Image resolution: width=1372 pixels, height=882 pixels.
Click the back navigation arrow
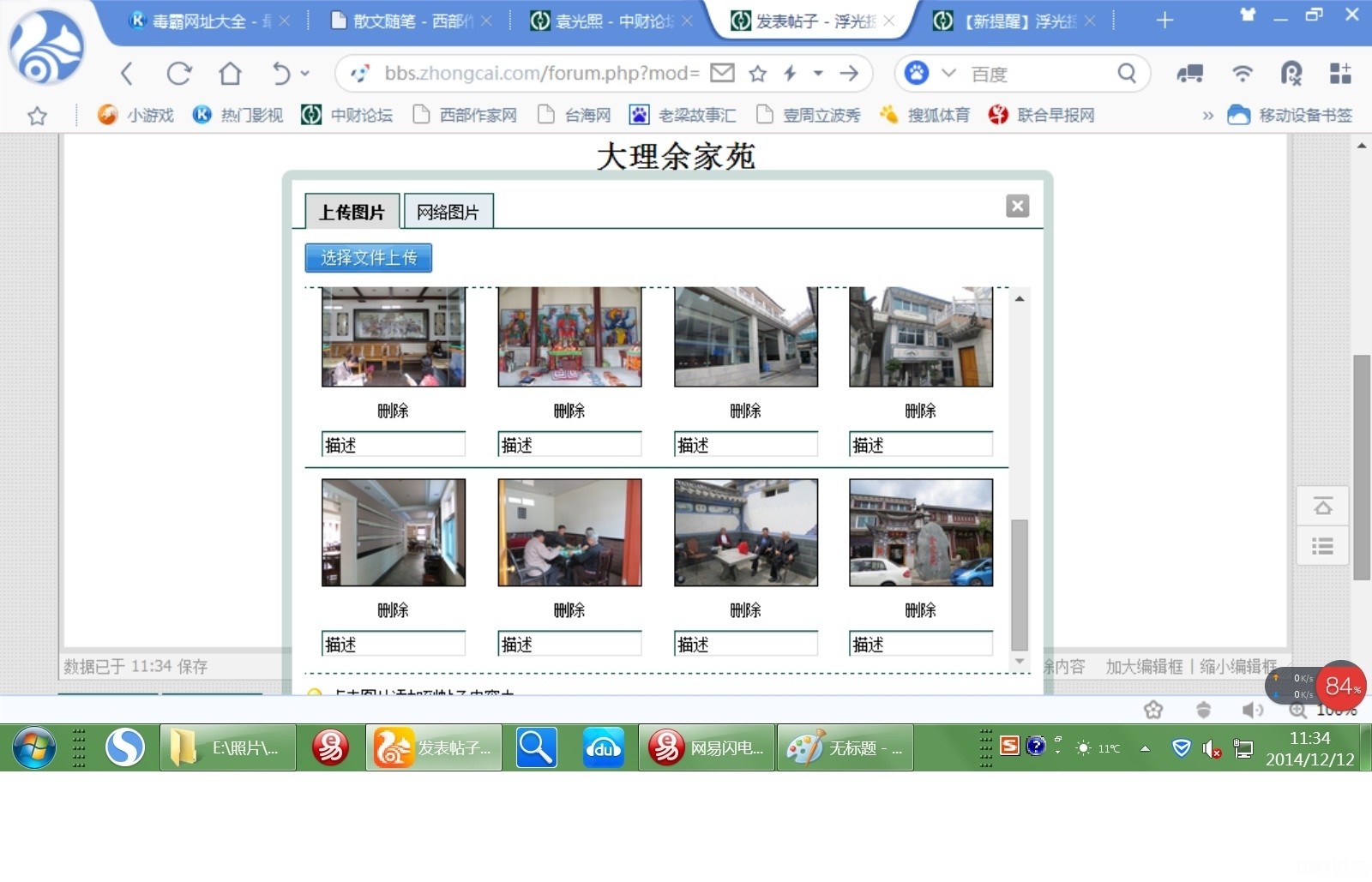tap(127, 74)
